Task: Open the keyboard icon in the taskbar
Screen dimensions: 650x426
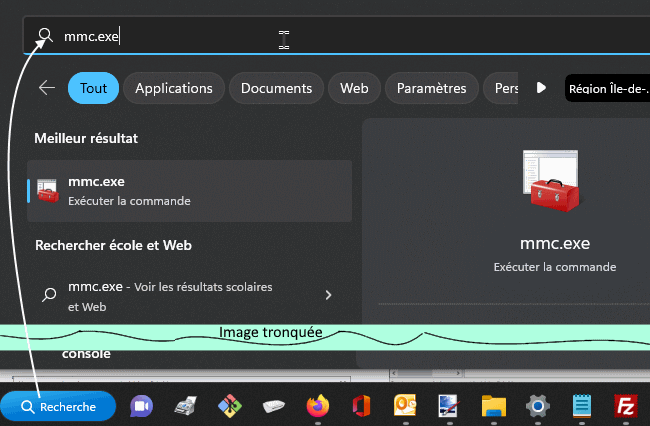Action: (x=274, y=406)
